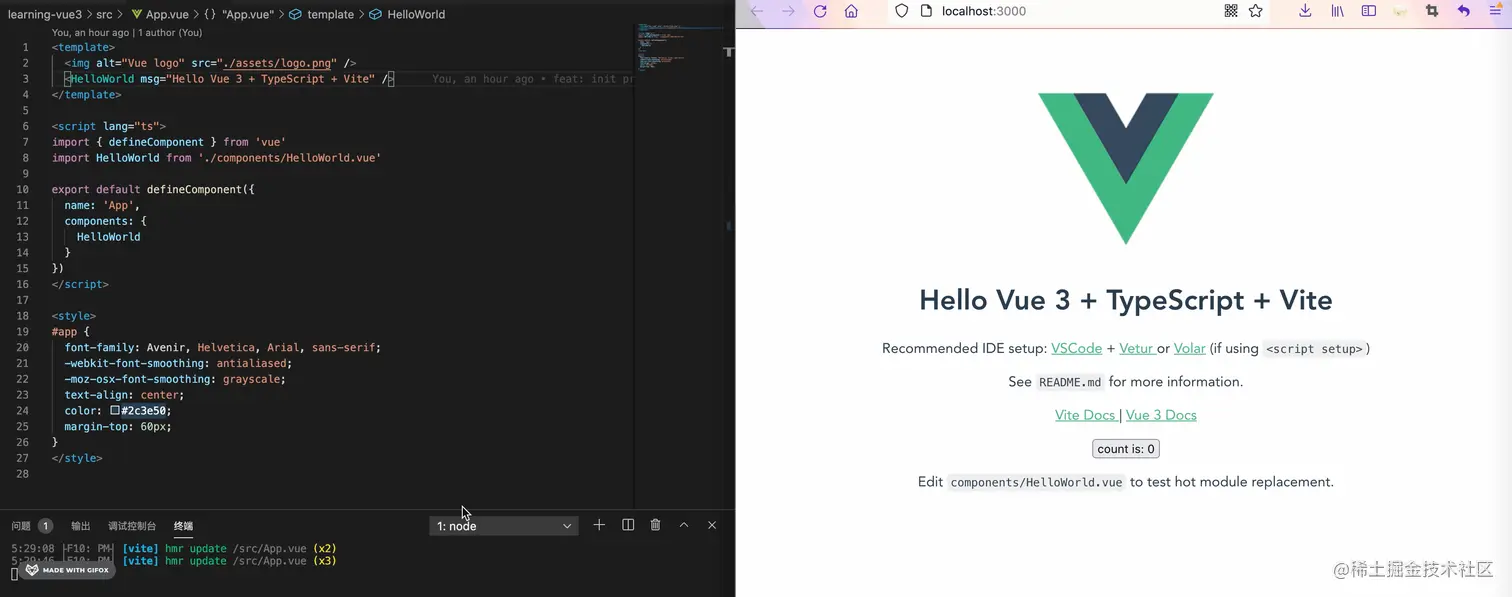Viewport: 1512px width, 597px height.
Task: Open the Vite Docs link
Action: pyautogui.click(x=1085, y=415)
